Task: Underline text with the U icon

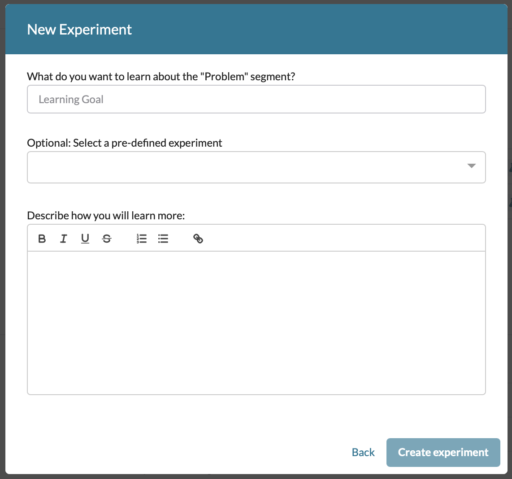Action: pos(85,239)
